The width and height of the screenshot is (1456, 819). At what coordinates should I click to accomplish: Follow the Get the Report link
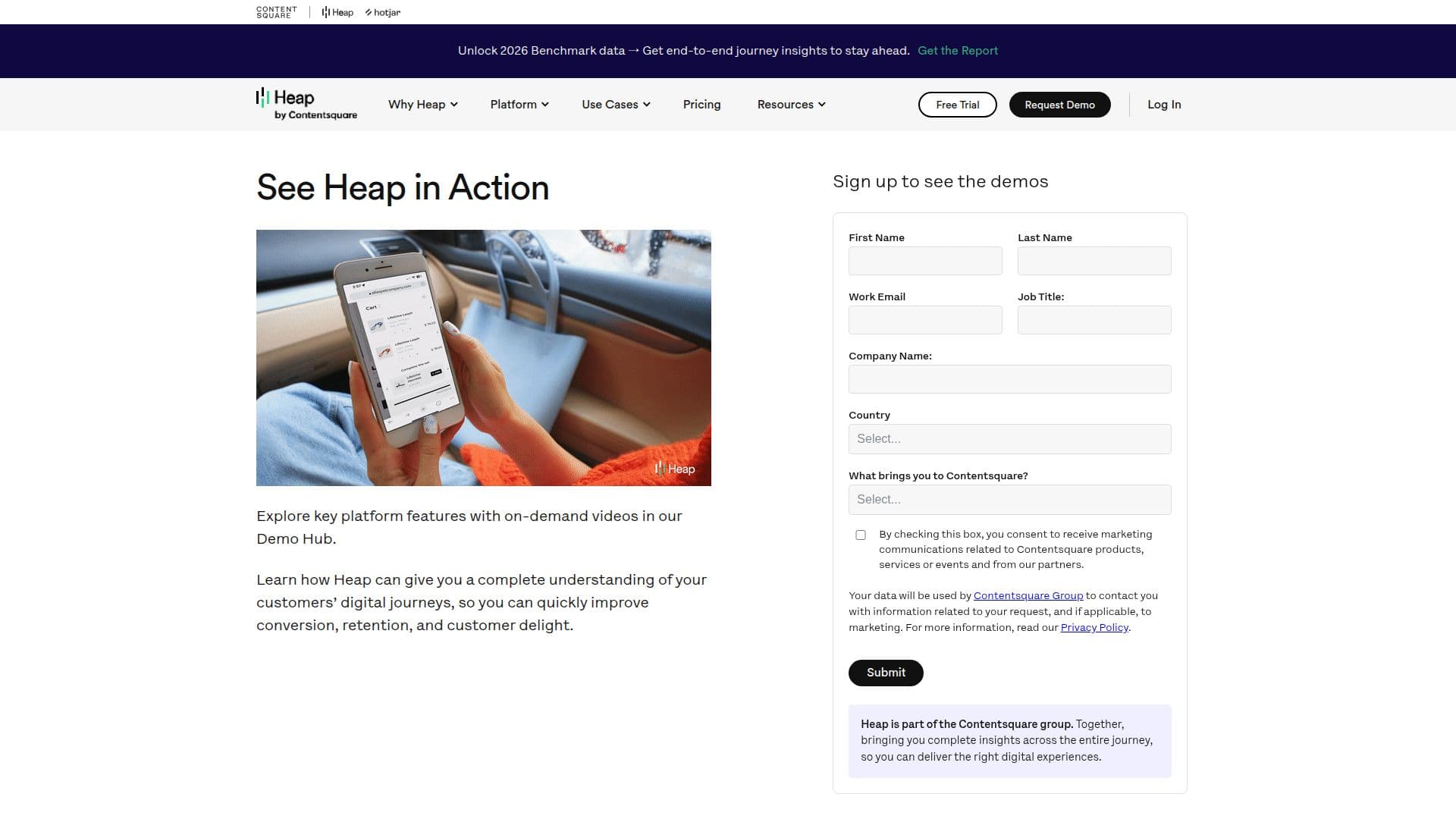point(957,51)
